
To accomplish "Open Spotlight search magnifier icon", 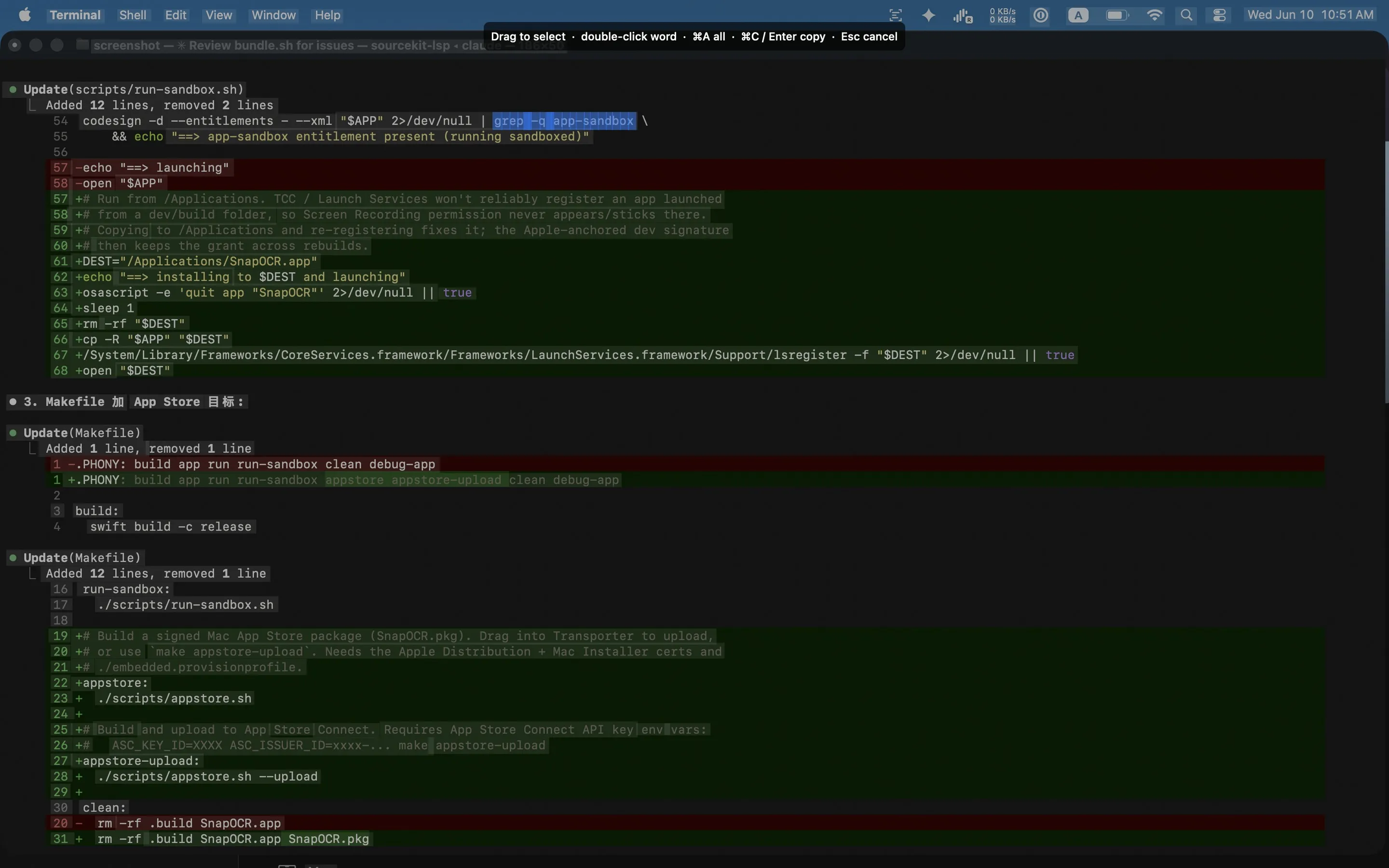I will (x=1186, y=15).
